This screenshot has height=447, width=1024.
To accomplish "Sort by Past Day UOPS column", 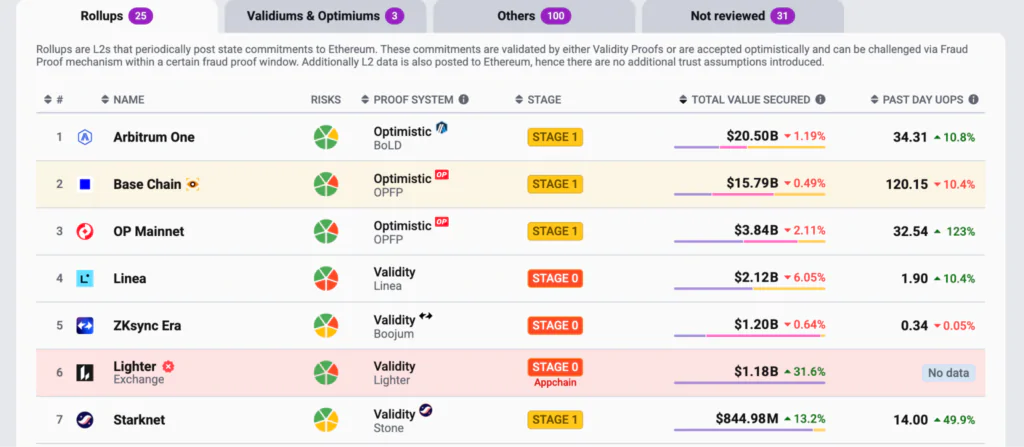I will pos(922,100).
